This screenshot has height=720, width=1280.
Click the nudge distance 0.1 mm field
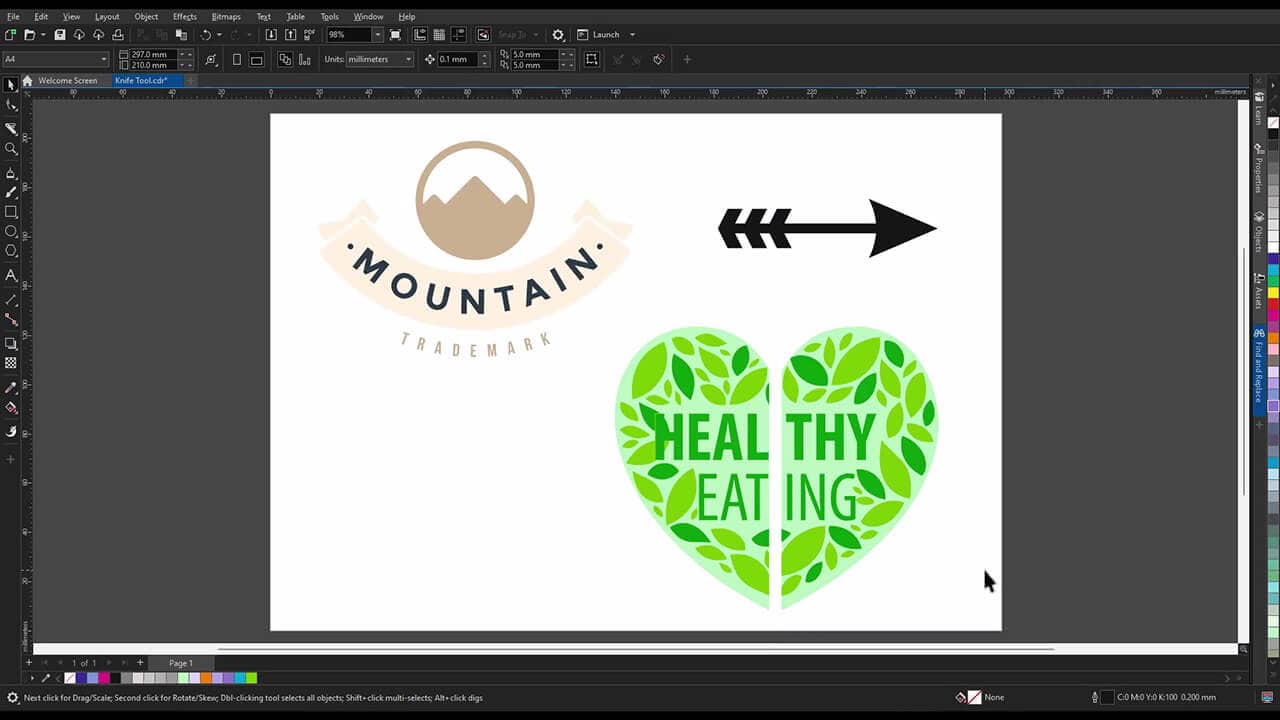click(x=458, y=59)
